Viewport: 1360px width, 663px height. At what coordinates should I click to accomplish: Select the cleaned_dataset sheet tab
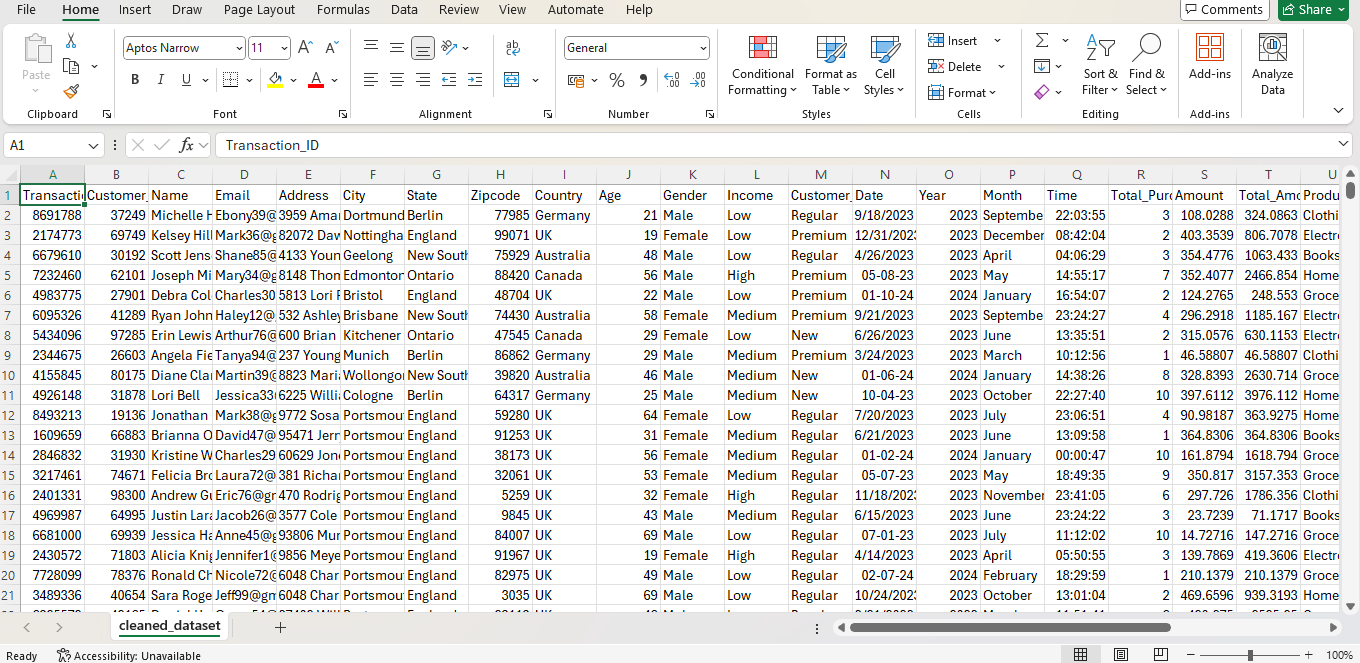click(169, 626)
